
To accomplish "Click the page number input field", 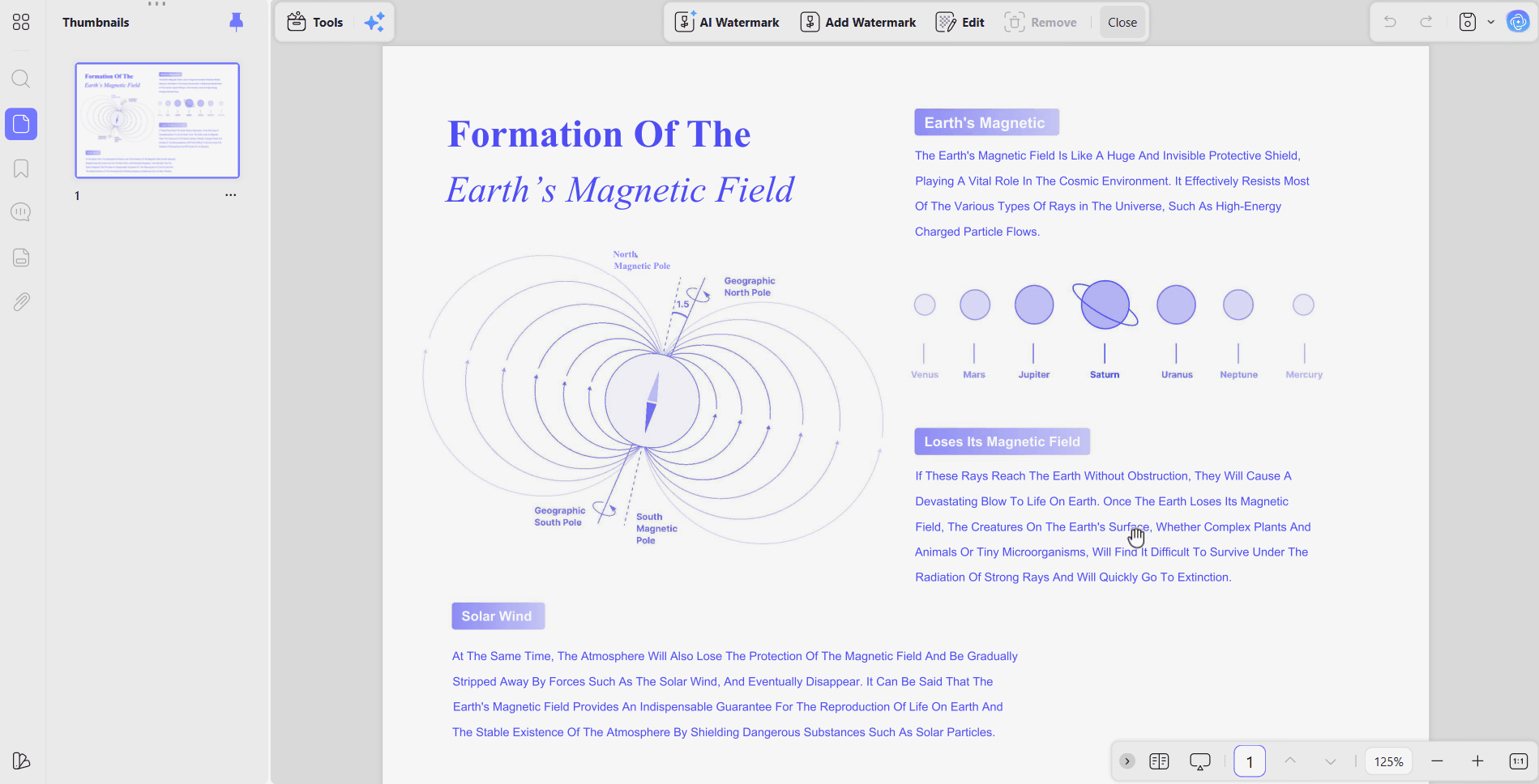I will click(1250, 761).
